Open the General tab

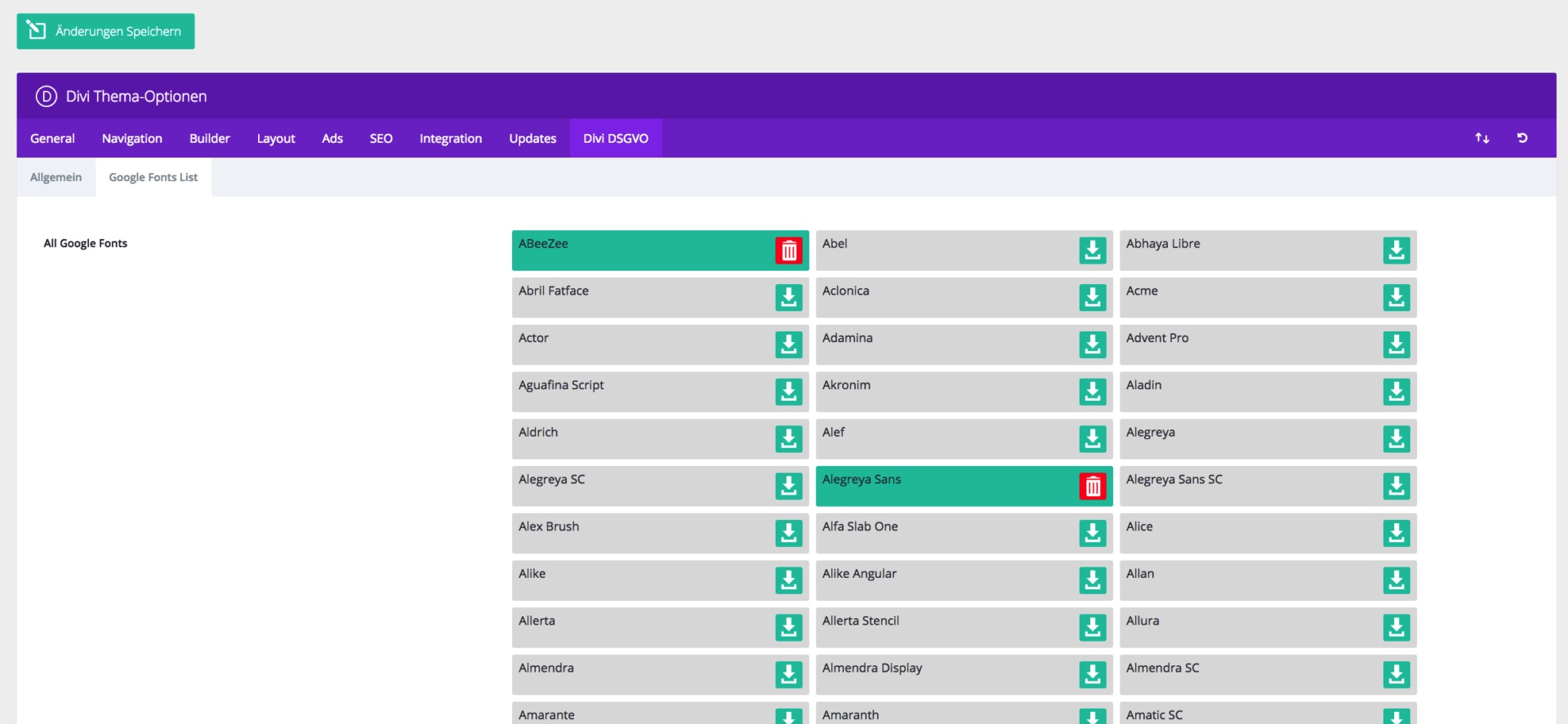(x=52, y=139)
